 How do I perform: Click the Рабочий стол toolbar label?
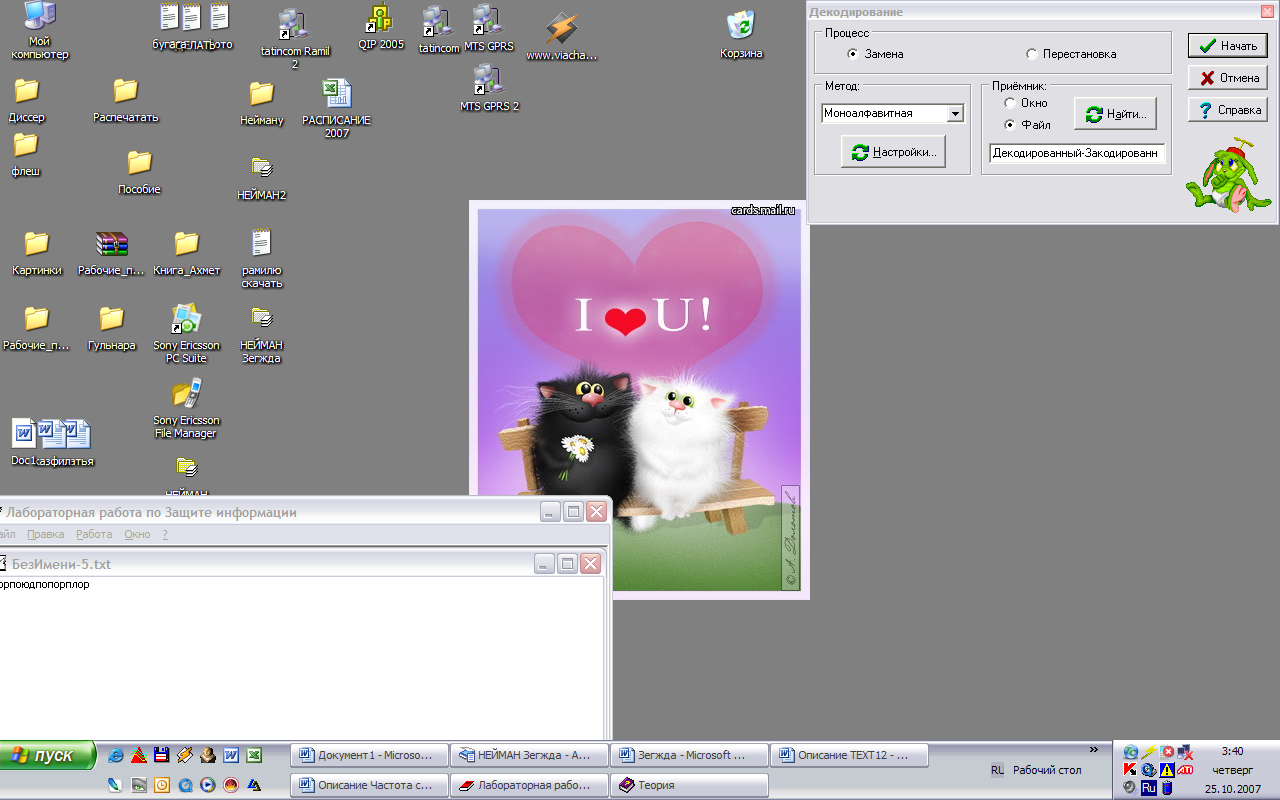click(x=1047, y=770)
